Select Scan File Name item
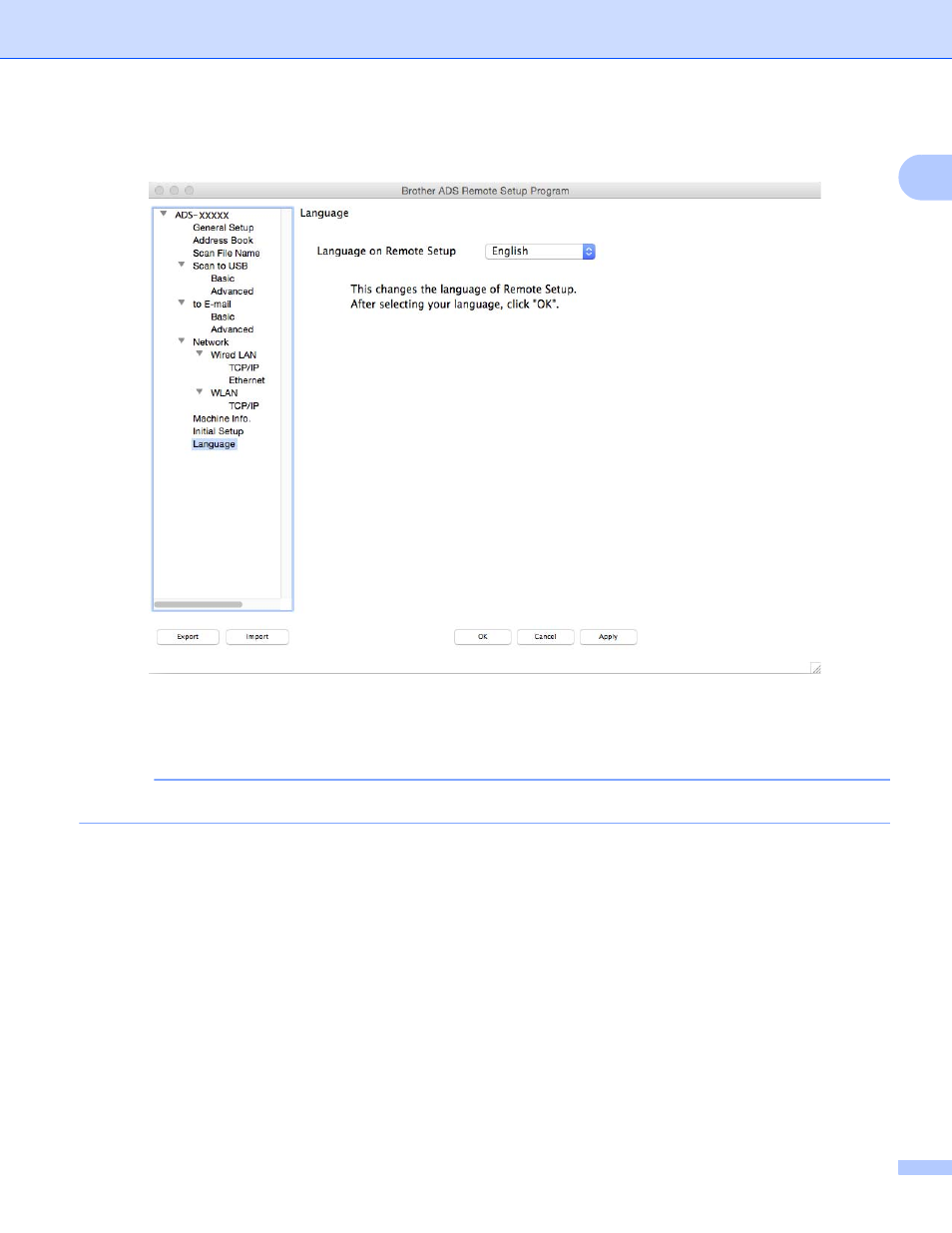This screenshot has height=1233, width=952. pyautogui.click(x=227, y=254)
